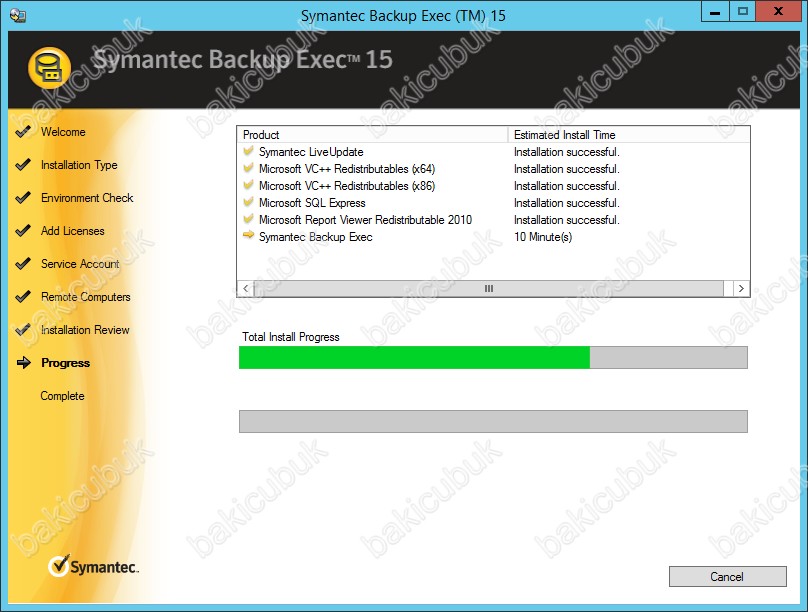Click the checkmark icon beside Welcome
This screenshot has height=612, width=808.
(x=23, y=132)
